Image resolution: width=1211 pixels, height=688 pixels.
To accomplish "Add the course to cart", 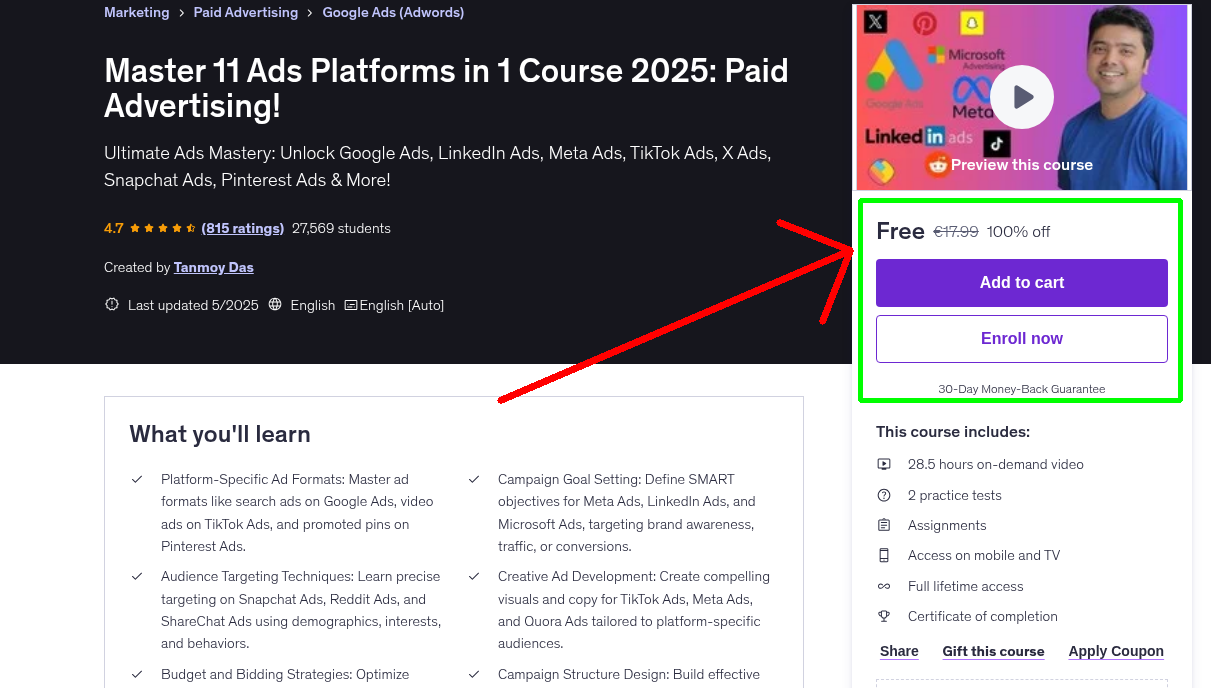I will [1021, 283].
